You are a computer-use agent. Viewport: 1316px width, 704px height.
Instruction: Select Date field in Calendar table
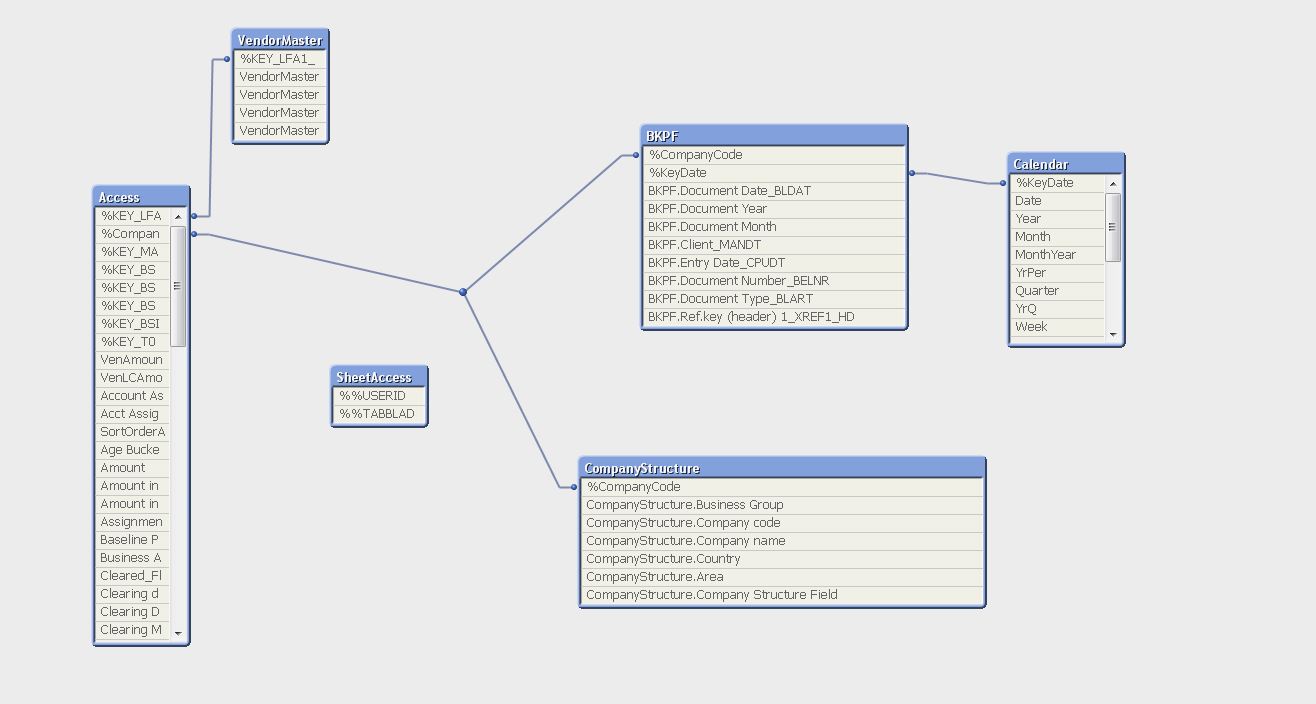point(1058,201)
